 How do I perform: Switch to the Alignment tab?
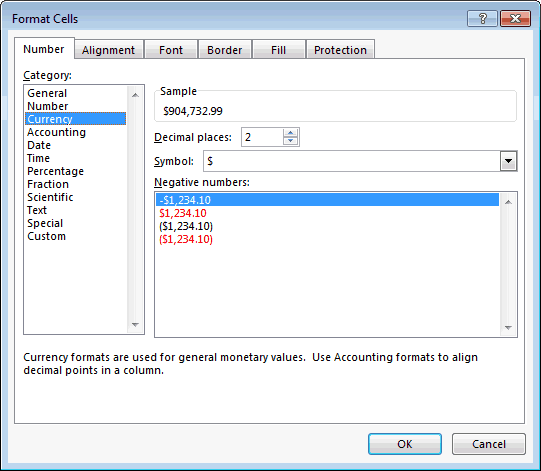click(x=108, y=50)
